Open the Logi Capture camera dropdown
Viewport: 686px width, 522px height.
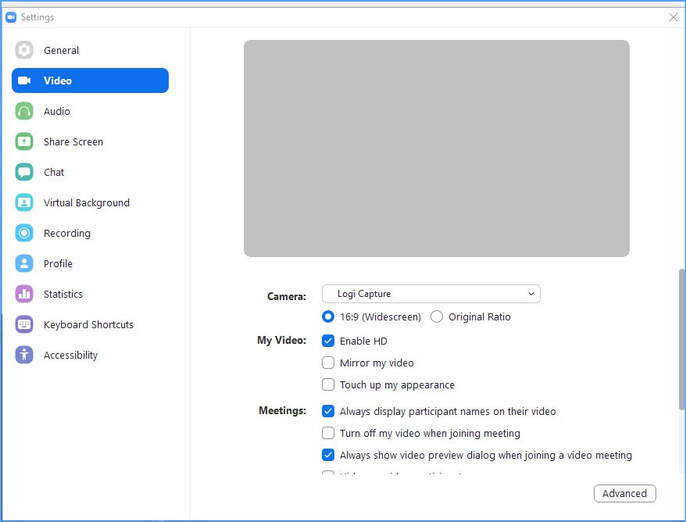click(430, 294)
